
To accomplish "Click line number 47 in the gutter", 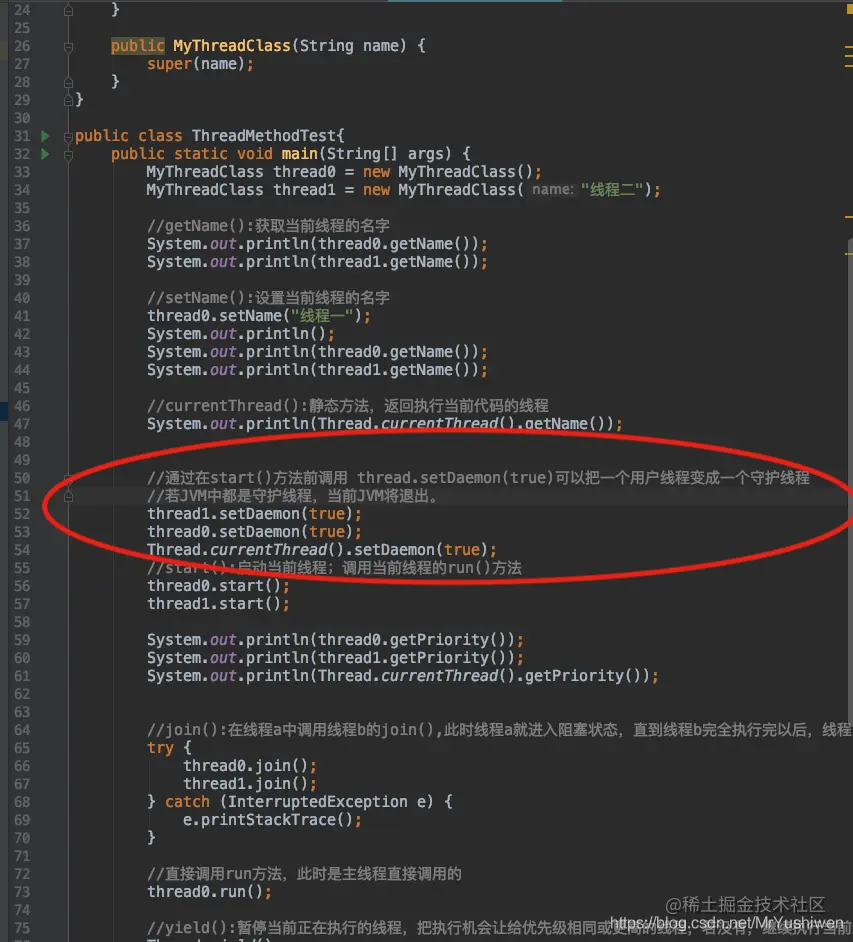I will [x=22, y=424].
